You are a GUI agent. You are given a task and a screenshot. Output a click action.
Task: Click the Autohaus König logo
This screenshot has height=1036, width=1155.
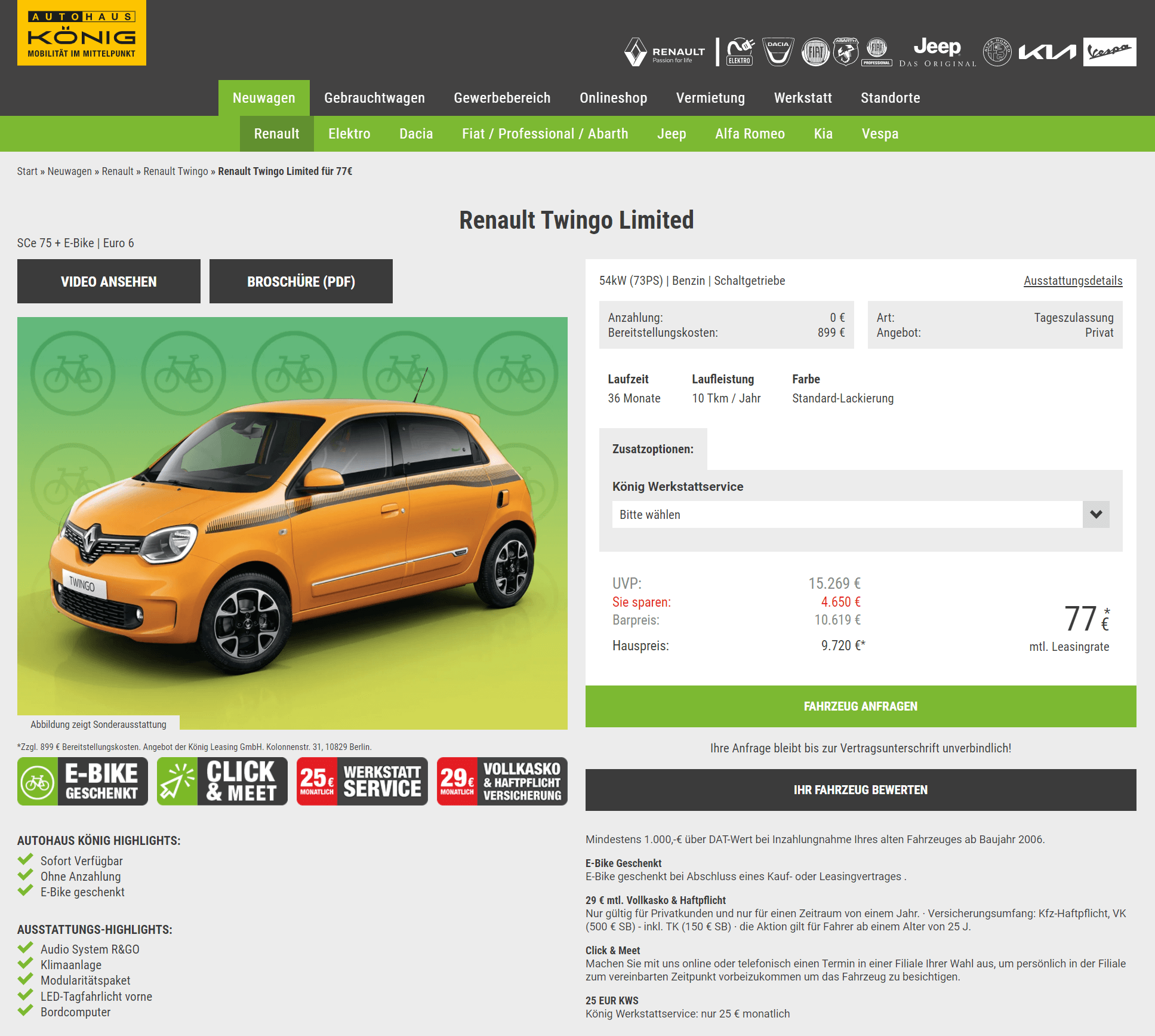[x=82, y=33]
